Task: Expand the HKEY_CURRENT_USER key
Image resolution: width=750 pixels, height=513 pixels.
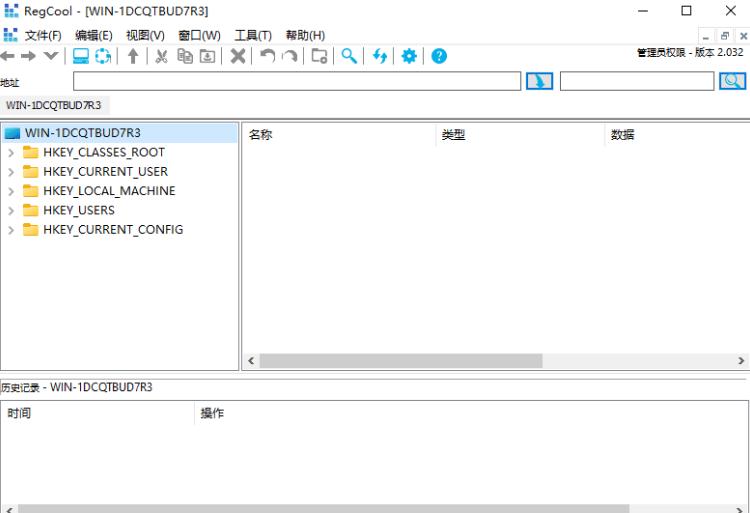Action: click(x=11, y=172)
